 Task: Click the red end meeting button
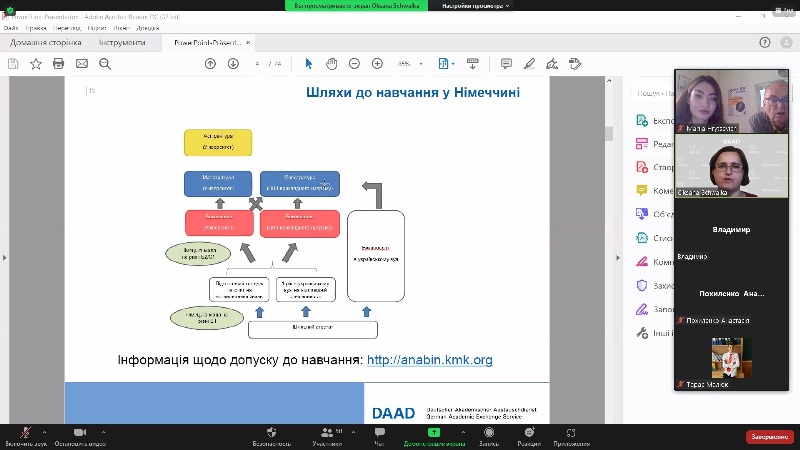pyautogui.click(x=769, y=436)
